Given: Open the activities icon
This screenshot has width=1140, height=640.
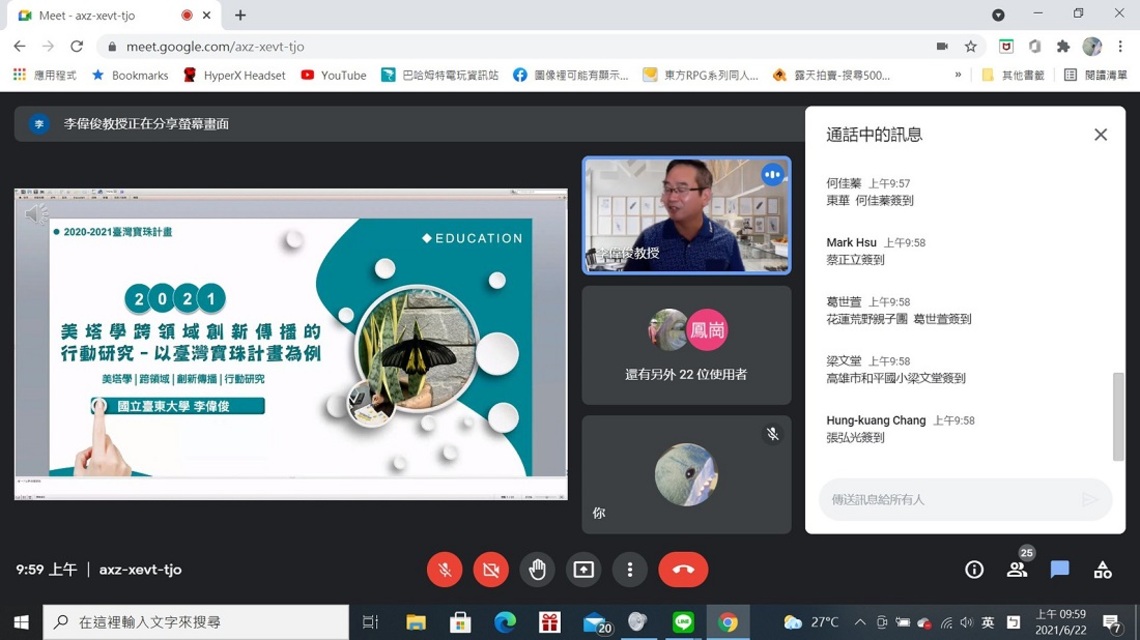Looking at the screenshot, I should (1102, 569).
